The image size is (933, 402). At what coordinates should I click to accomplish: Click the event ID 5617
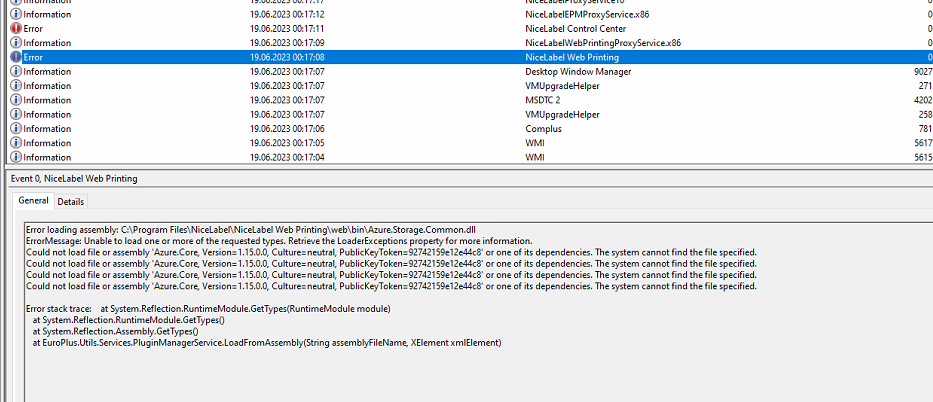click(x=922, y=143)
